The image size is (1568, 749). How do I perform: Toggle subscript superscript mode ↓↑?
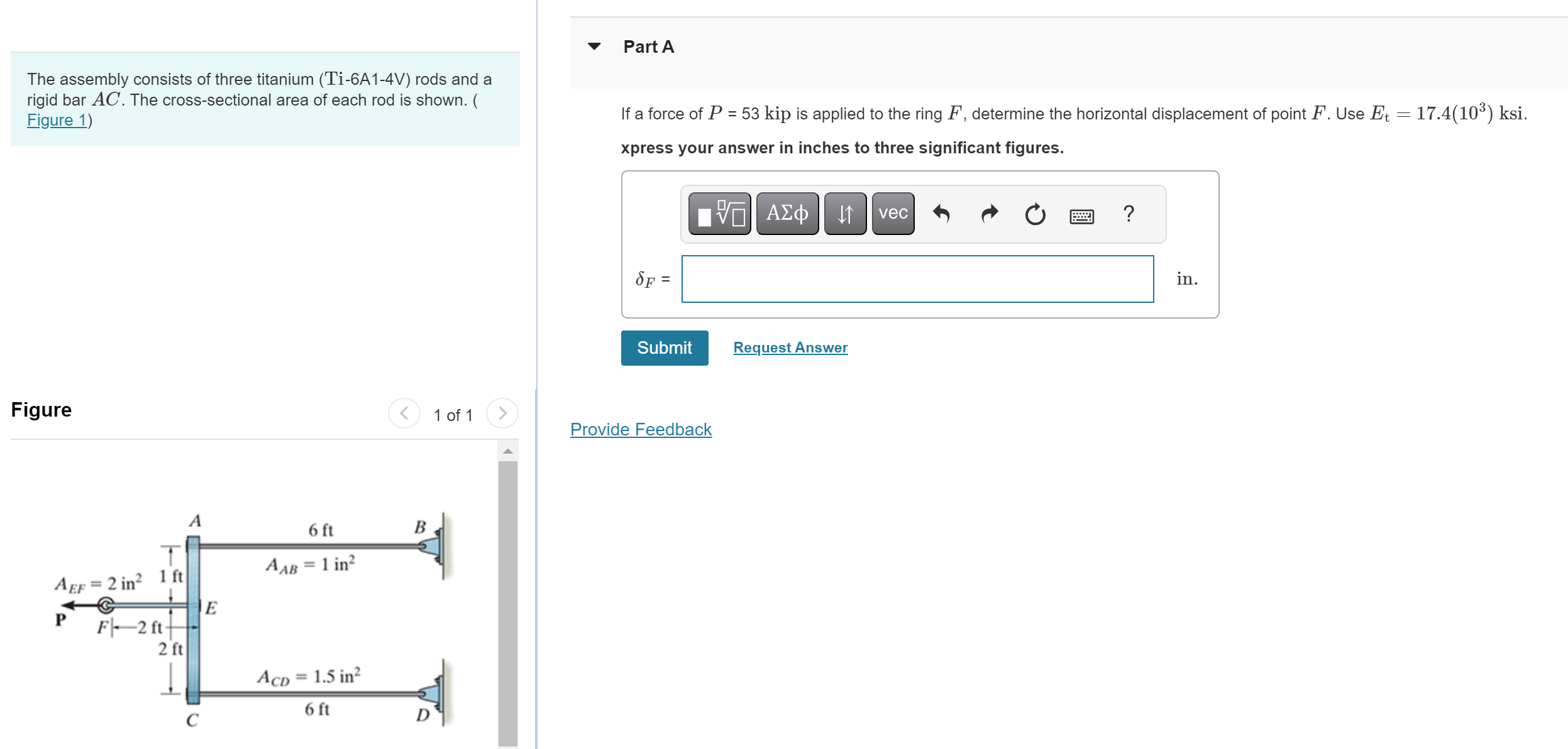coord(844,214)
